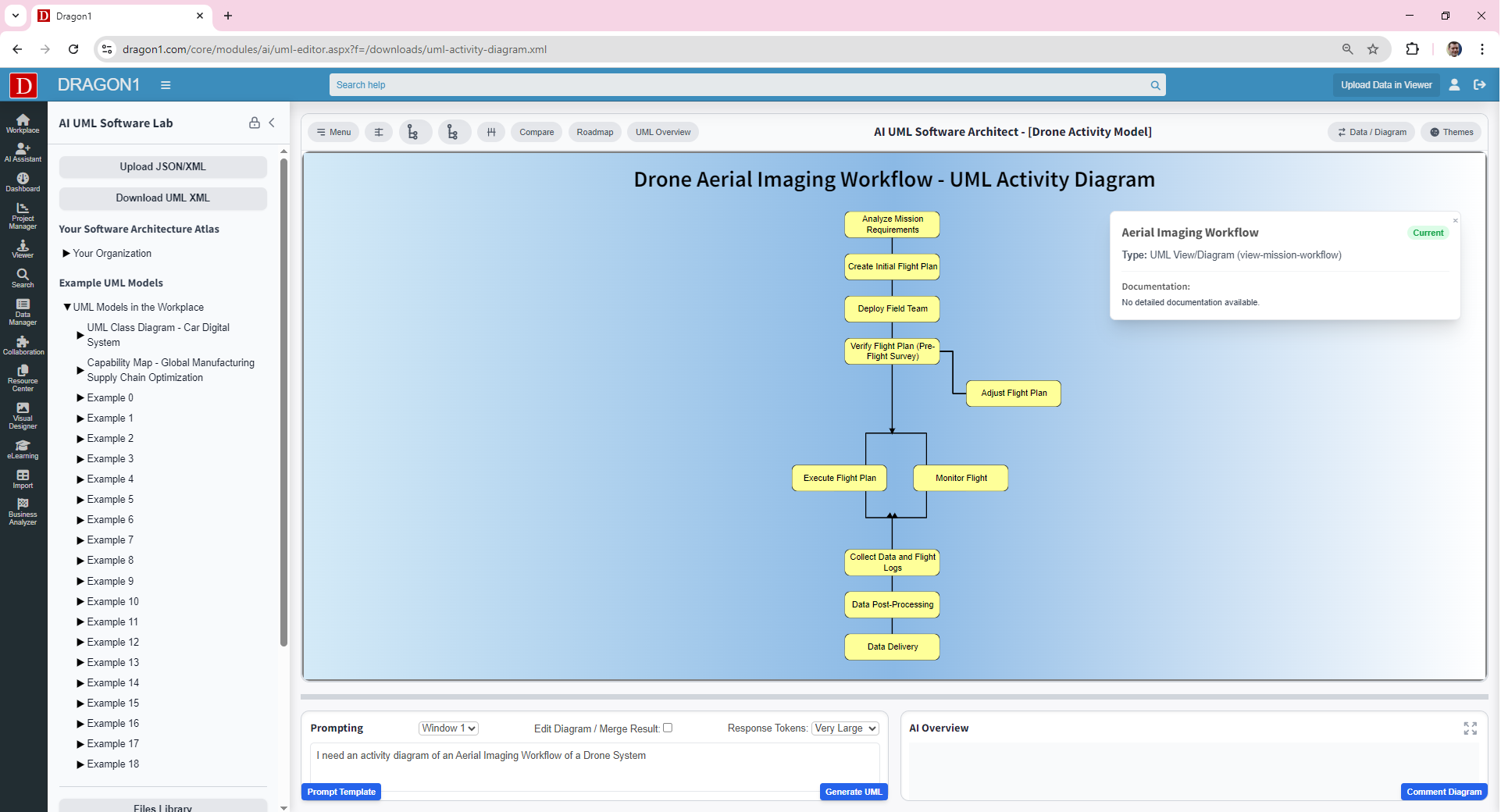This screenshot has height=812, width=1501.
Task: Select the vertical tree layout icon
Action: [415, 131]
